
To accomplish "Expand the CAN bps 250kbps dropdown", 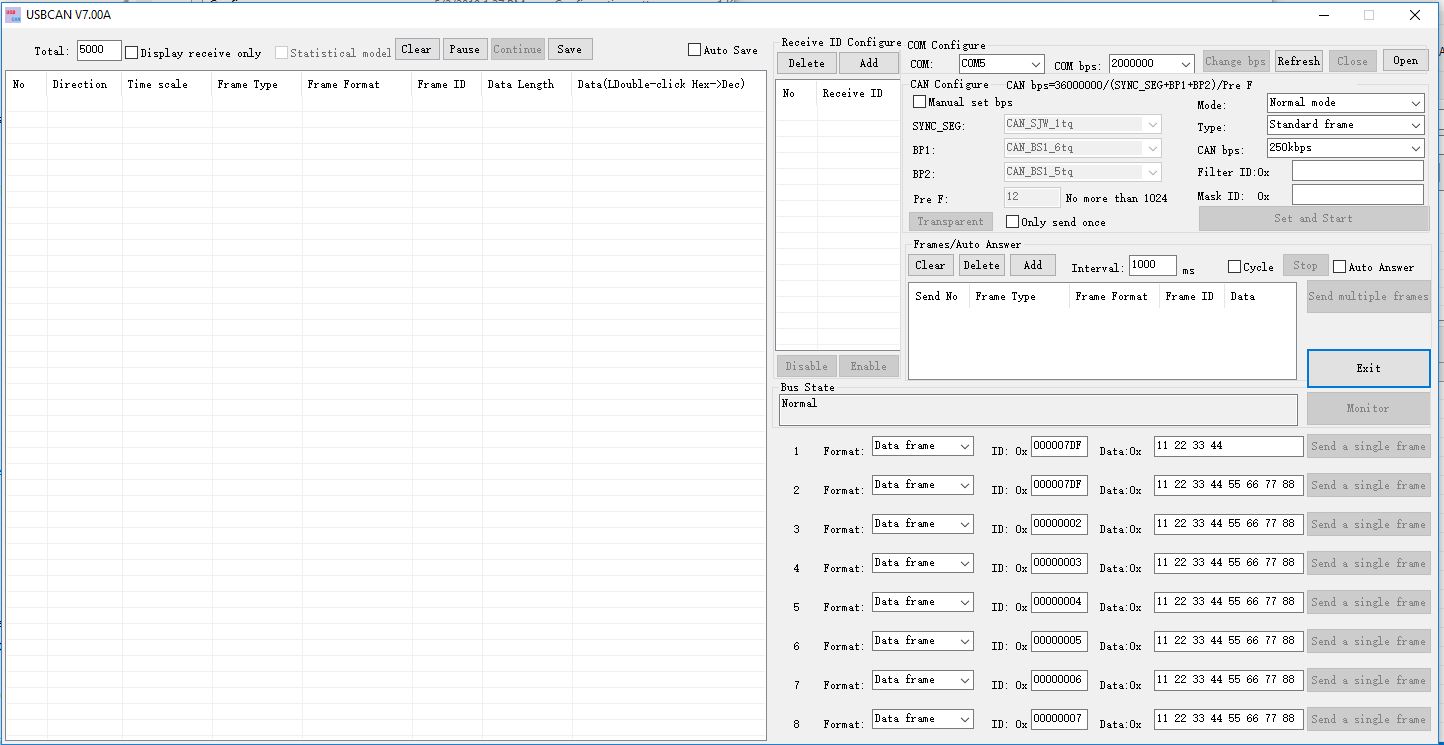I will pos(1345,148).
